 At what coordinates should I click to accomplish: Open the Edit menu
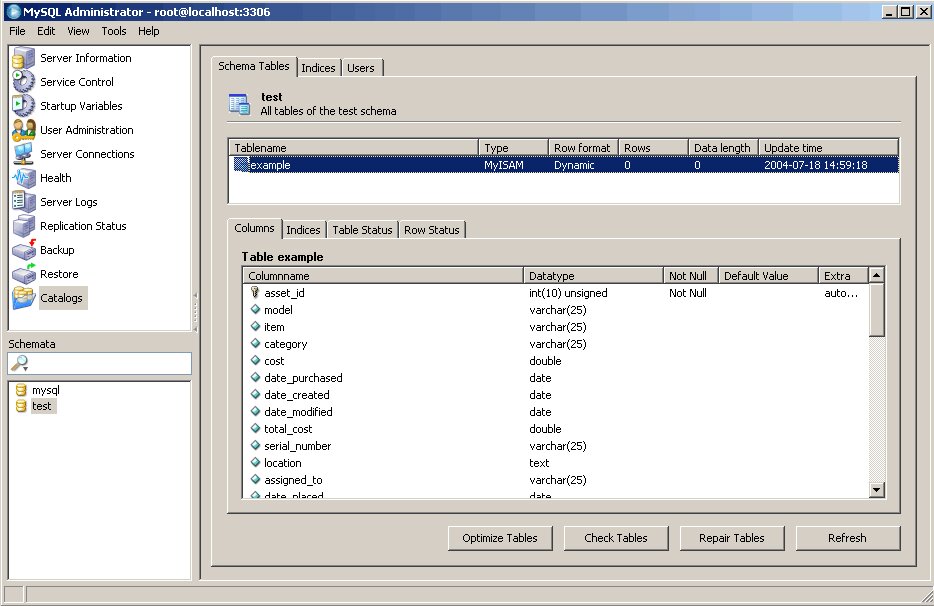click(x=46, y=31)
